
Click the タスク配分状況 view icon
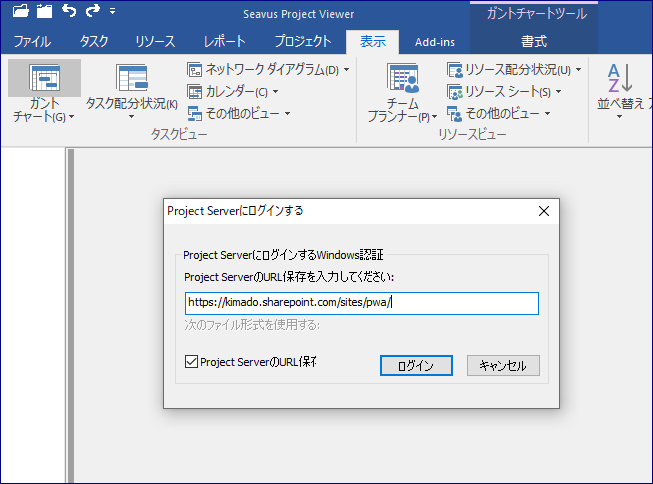[x=132, y=78]
